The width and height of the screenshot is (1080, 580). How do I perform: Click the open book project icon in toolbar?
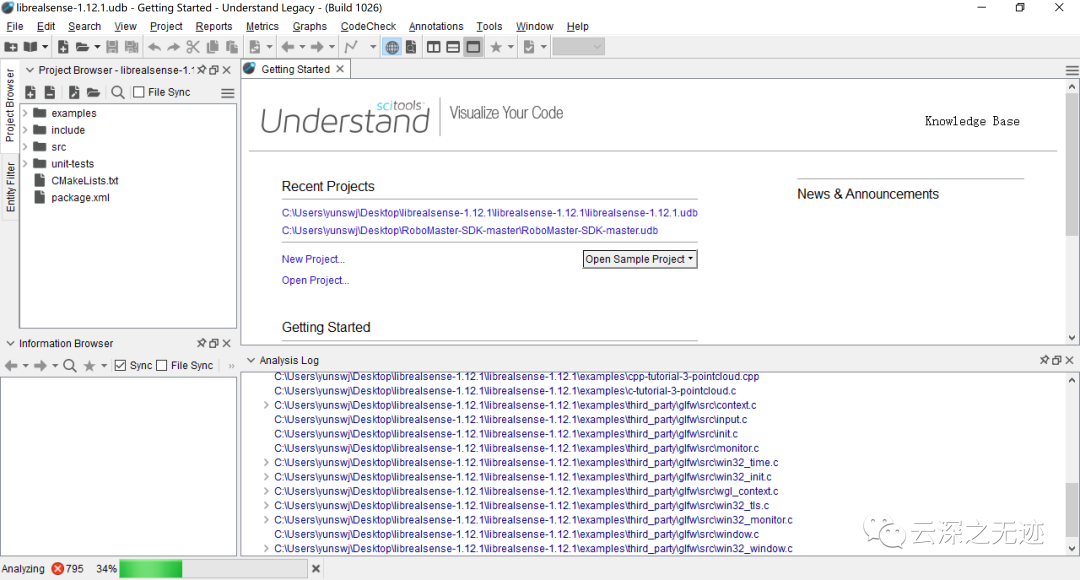(30, 47)
